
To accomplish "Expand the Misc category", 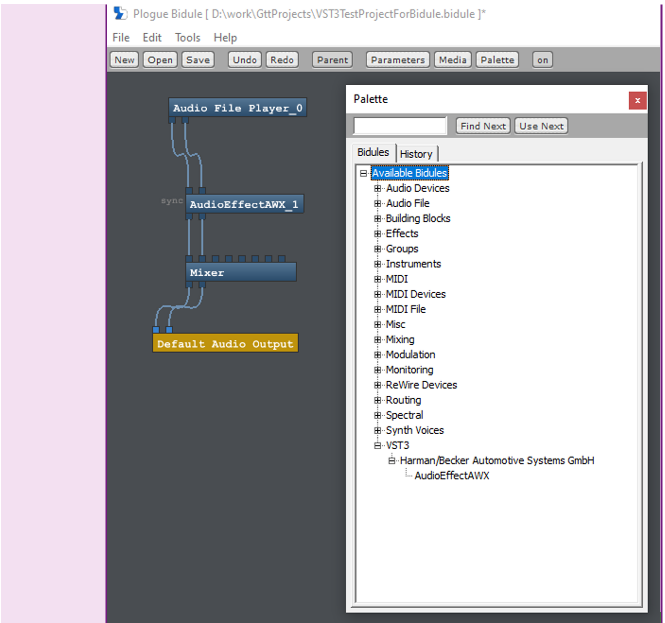I will [x=377, y=324].
